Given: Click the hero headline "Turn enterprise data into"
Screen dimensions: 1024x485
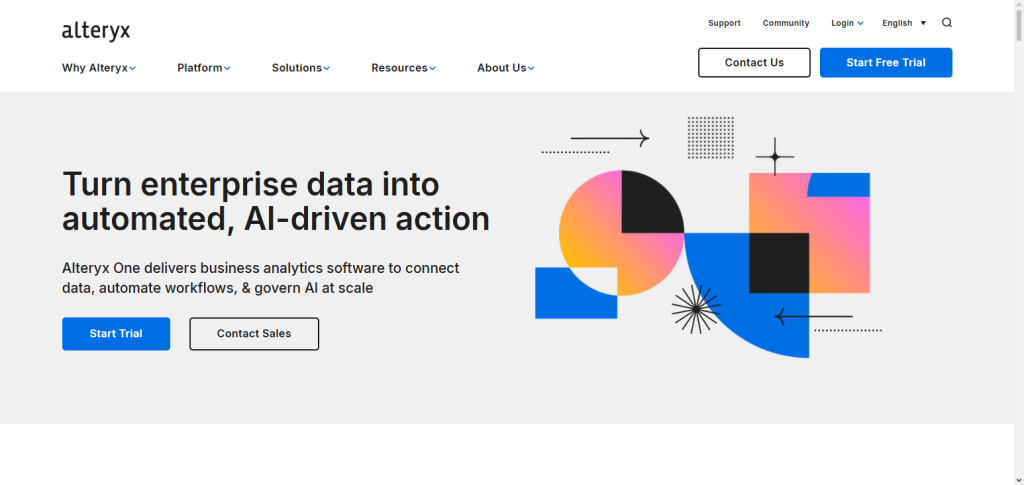Looking at the screenshot, I should (251, 183).
